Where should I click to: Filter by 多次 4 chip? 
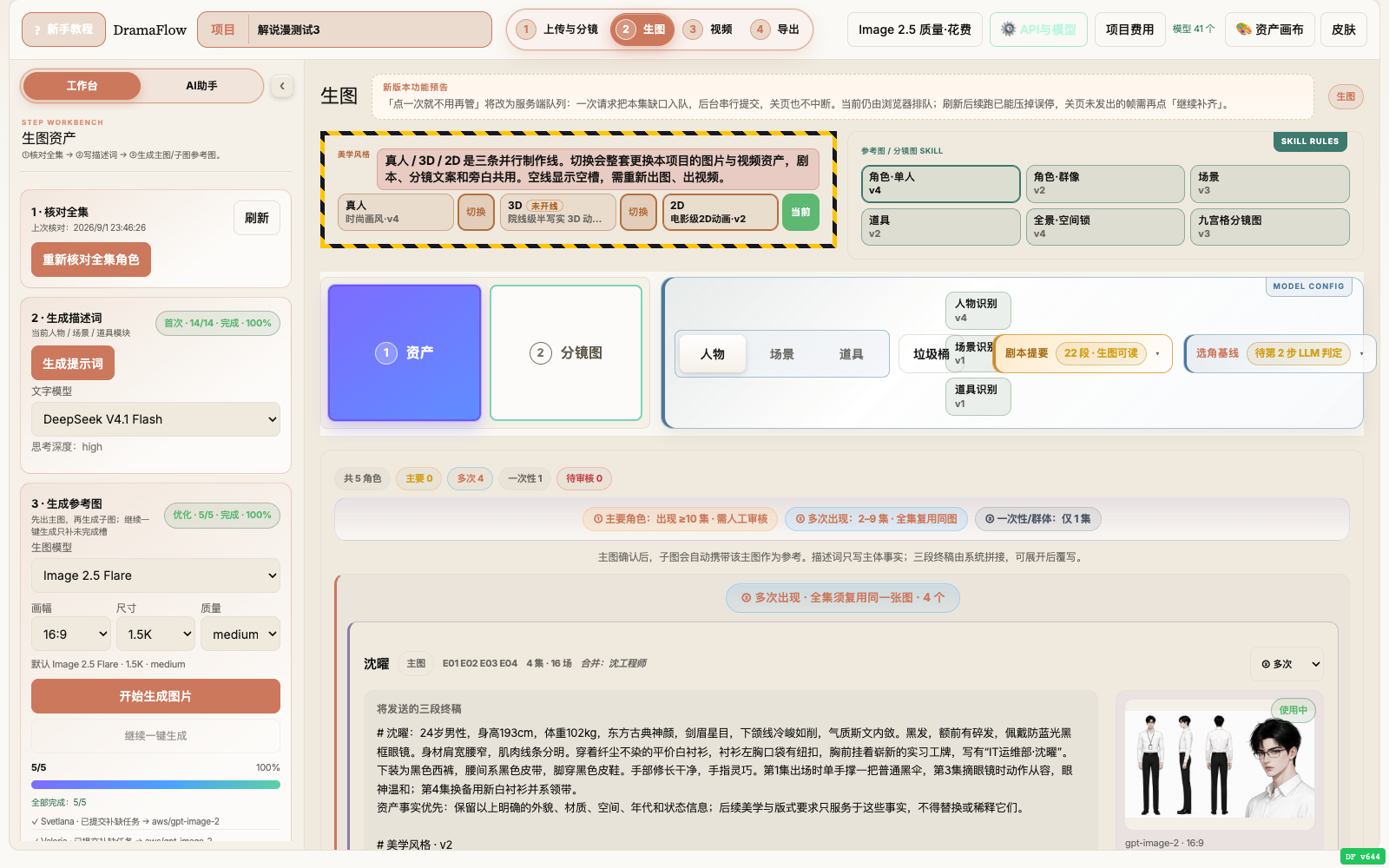coord(471,478)
